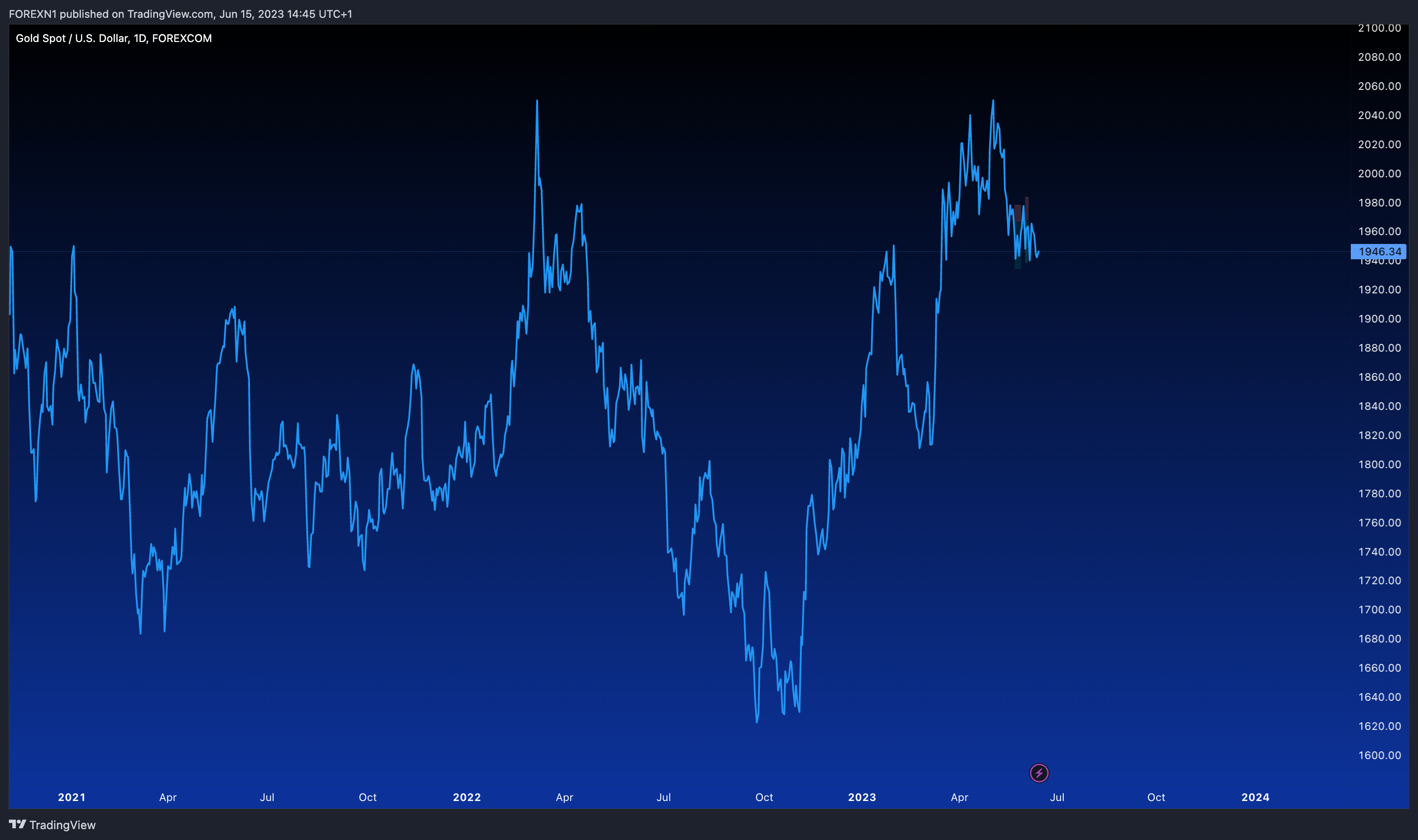Select the current price label 1946.34
The image size is (1418, 840).
pos(1378,251)
